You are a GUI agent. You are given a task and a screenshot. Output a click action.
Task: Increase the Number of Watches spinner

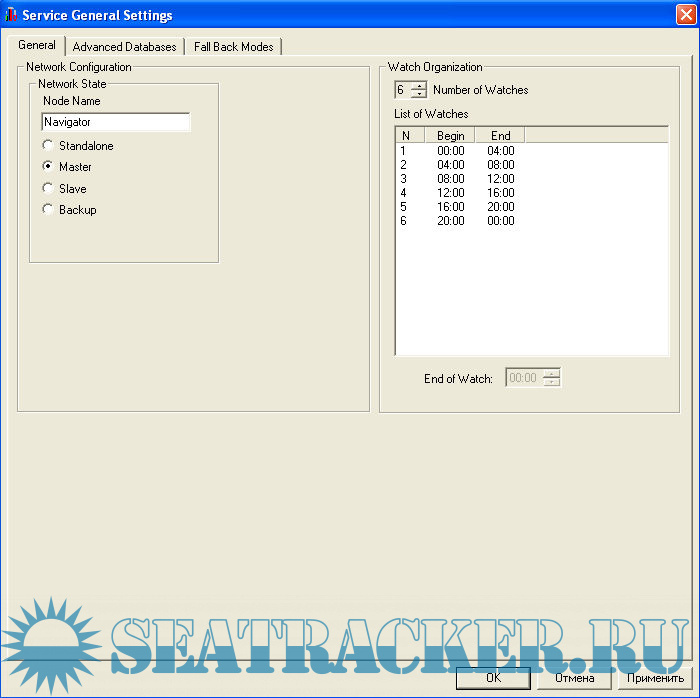click(419, 86)
